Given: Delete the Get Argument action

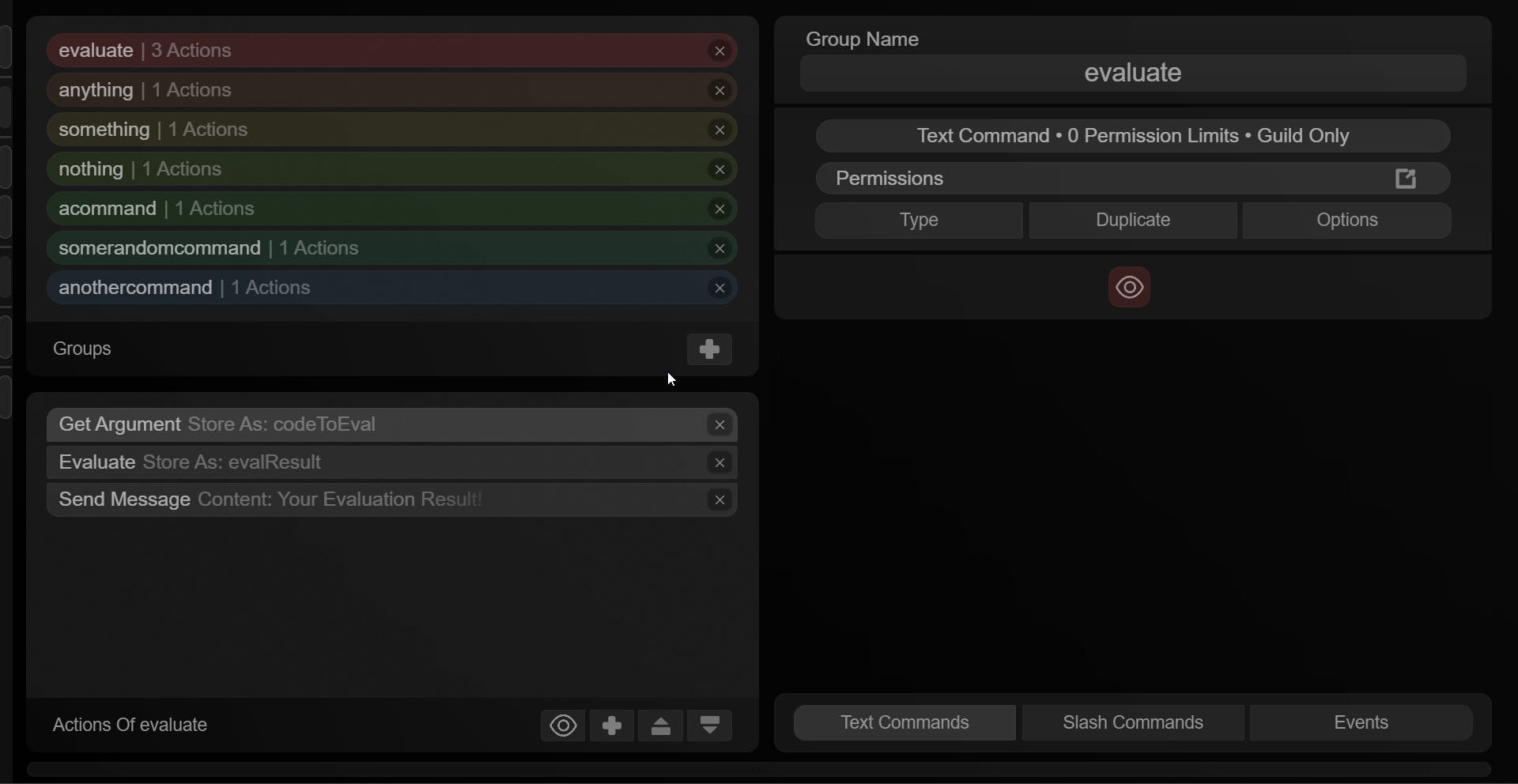Looking at the screenshot, I should [x=719, y=425].
